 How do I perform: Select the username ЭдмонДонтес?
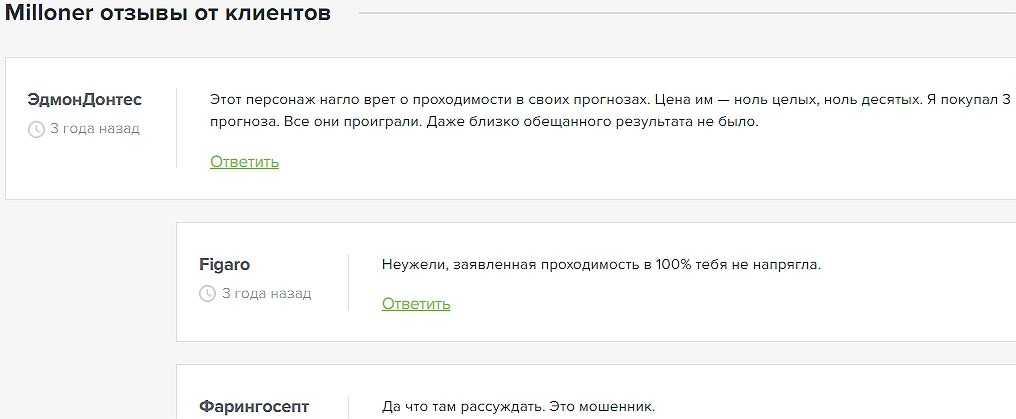[x=85, y=100]
